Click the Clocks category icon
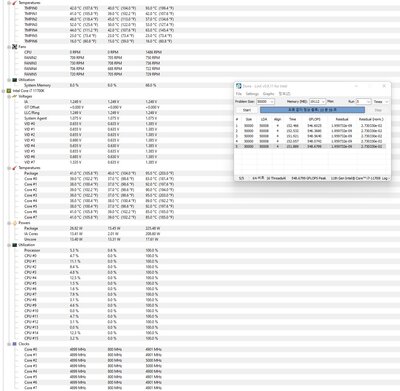This screenshot has width=400, height=391. pos(14,344)
